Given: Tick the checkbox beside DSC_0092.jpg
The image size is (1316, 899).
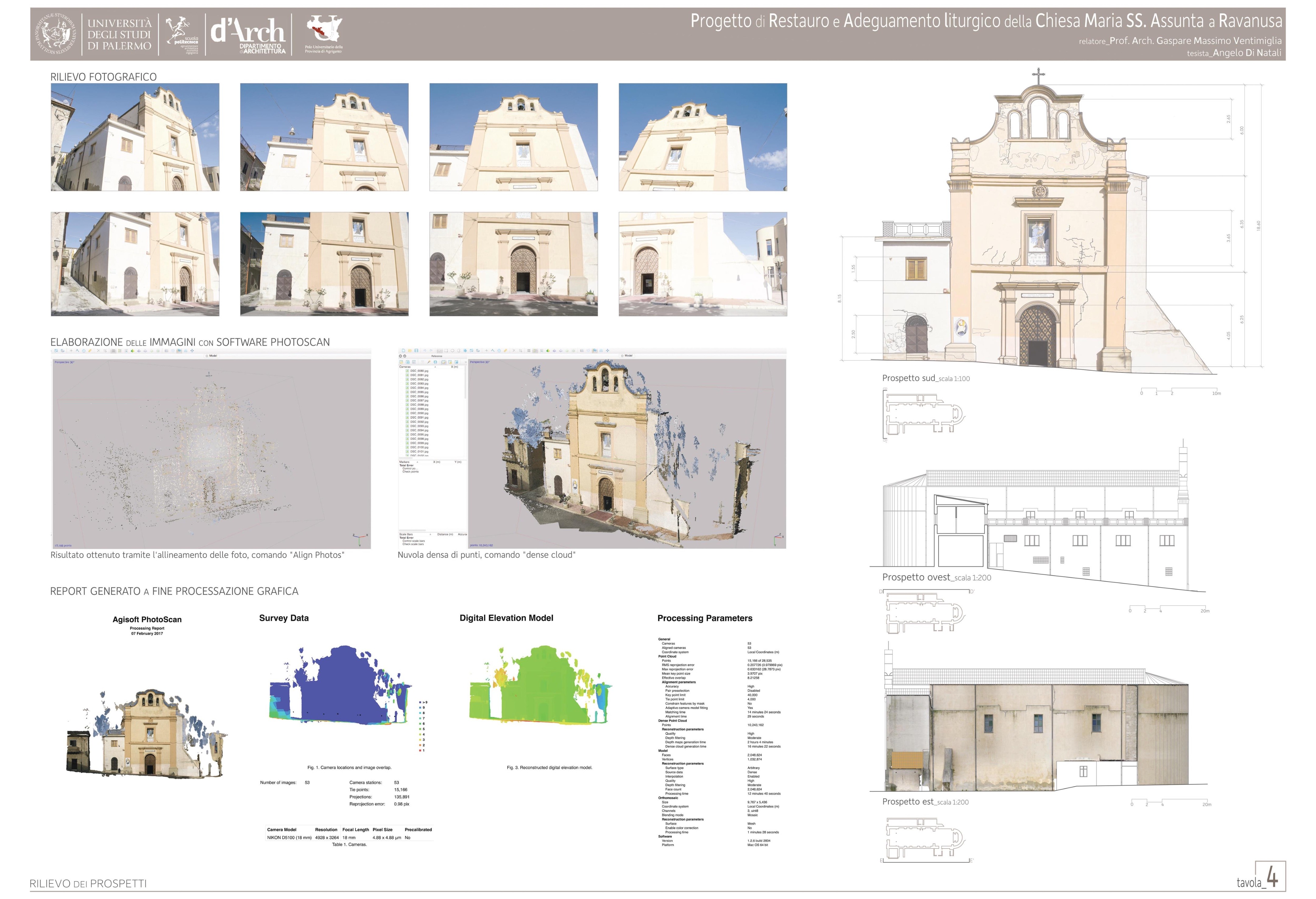Looking at the screenshot, I should 407,421.
